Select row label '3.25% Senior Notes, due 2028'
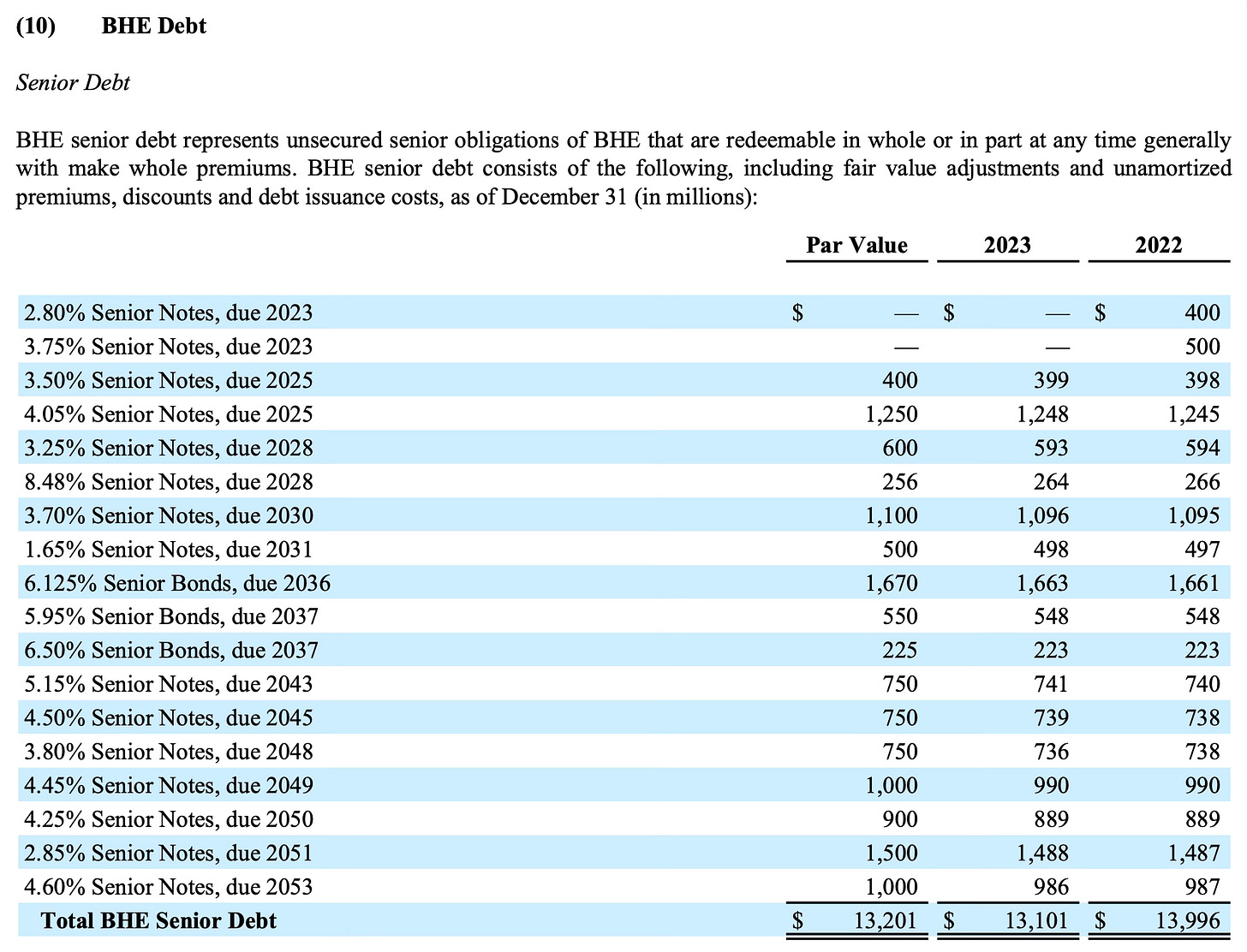The height and width of the screenshot is (952, 1247). [169, 448]
